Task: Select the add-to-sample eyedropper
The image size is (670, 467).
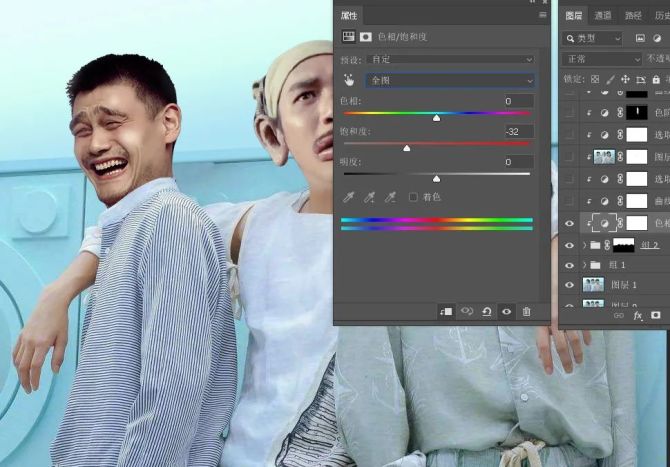Action: [370, 197]
